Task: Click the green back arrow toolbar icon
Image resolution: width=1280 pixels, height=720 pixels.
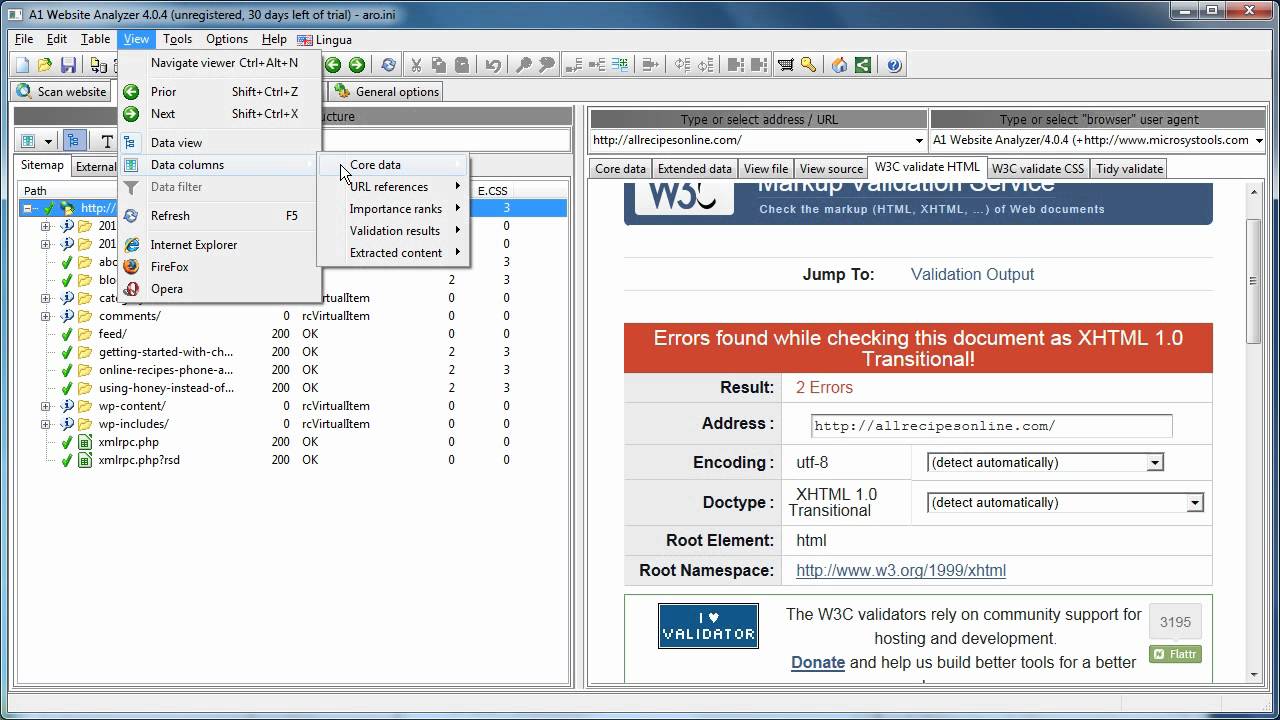Action: pos(331,64)
